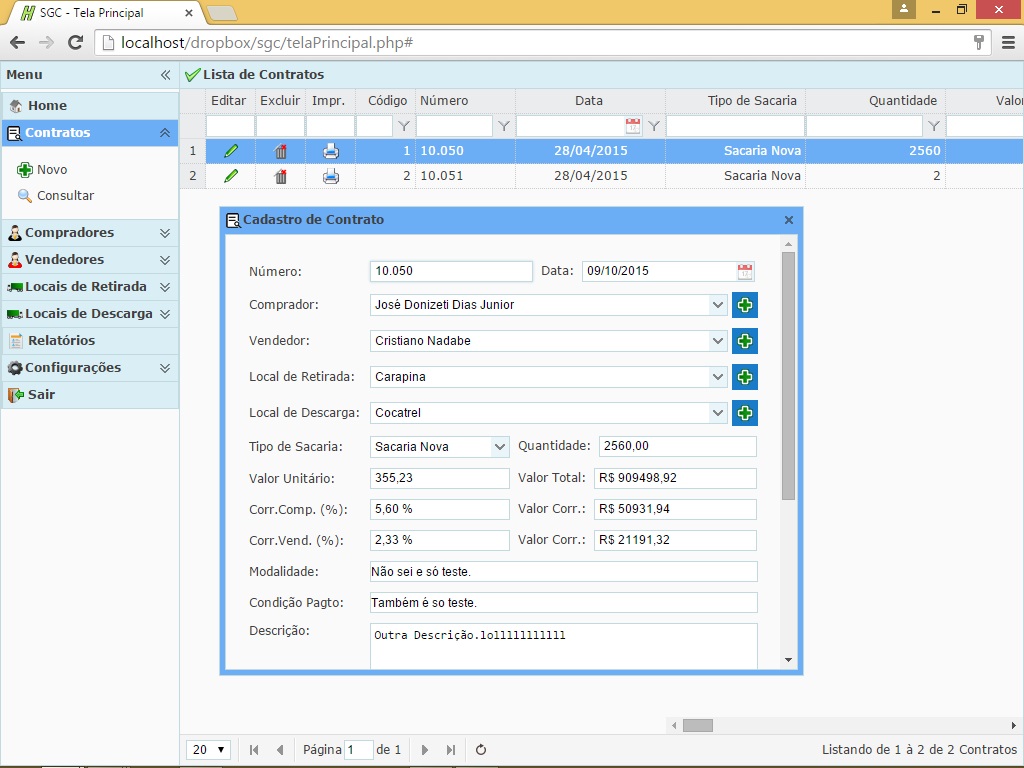Open the Relatórios menu item
Viewport: 1024px width, 768px height.
tap(90, 341)
